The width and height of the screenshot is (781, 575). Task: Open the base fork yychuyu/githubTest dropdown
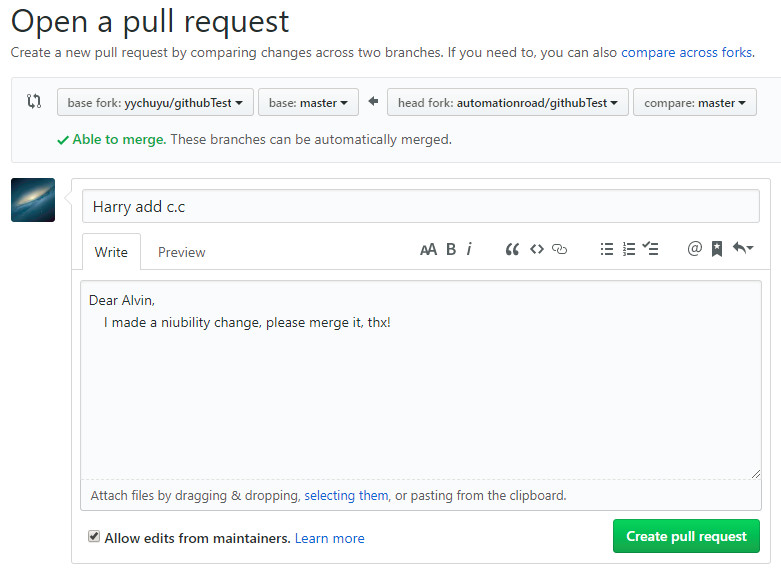[155, 103]
